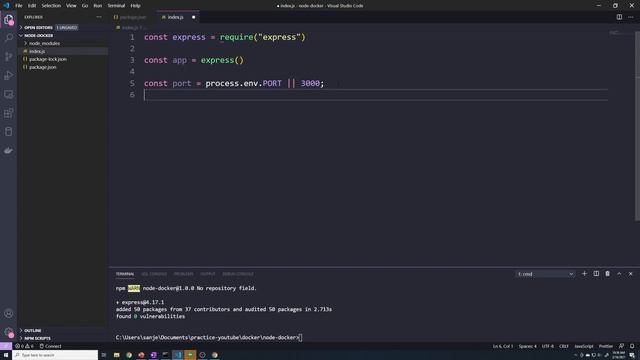Change the CRLF end of line setting
The width and height of the screenshot is (640, 360).
point(564,346)
